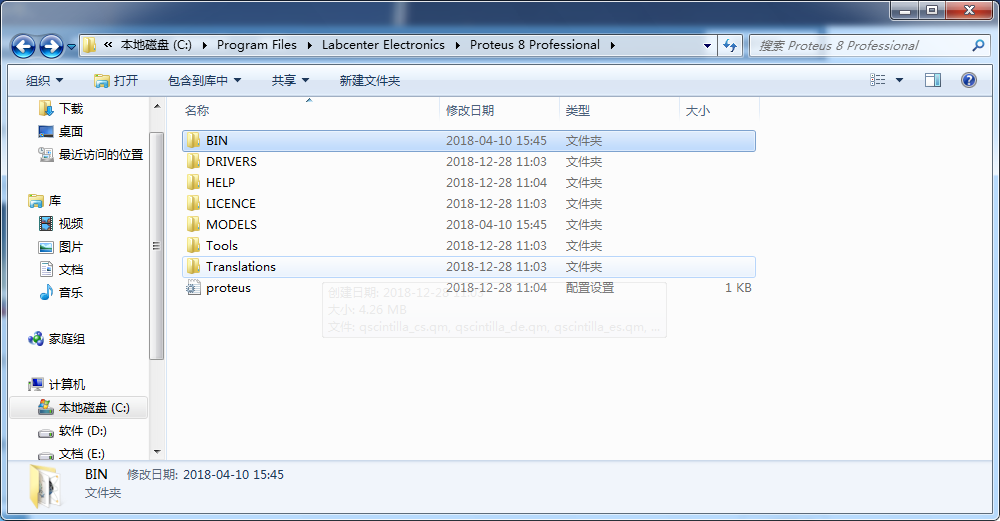
Task: Expand the arrow after Labcenter Electronics breadcrumb
Action: click(x=457, y=45)
